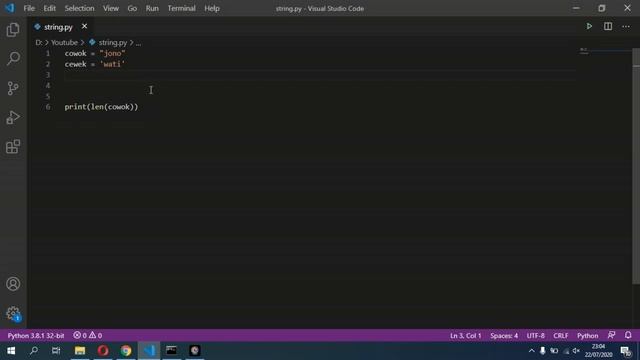Viewport: 640px width, 360px height.
Task: Open Google Chrome from the taskbar
Action: coord(126,351)
